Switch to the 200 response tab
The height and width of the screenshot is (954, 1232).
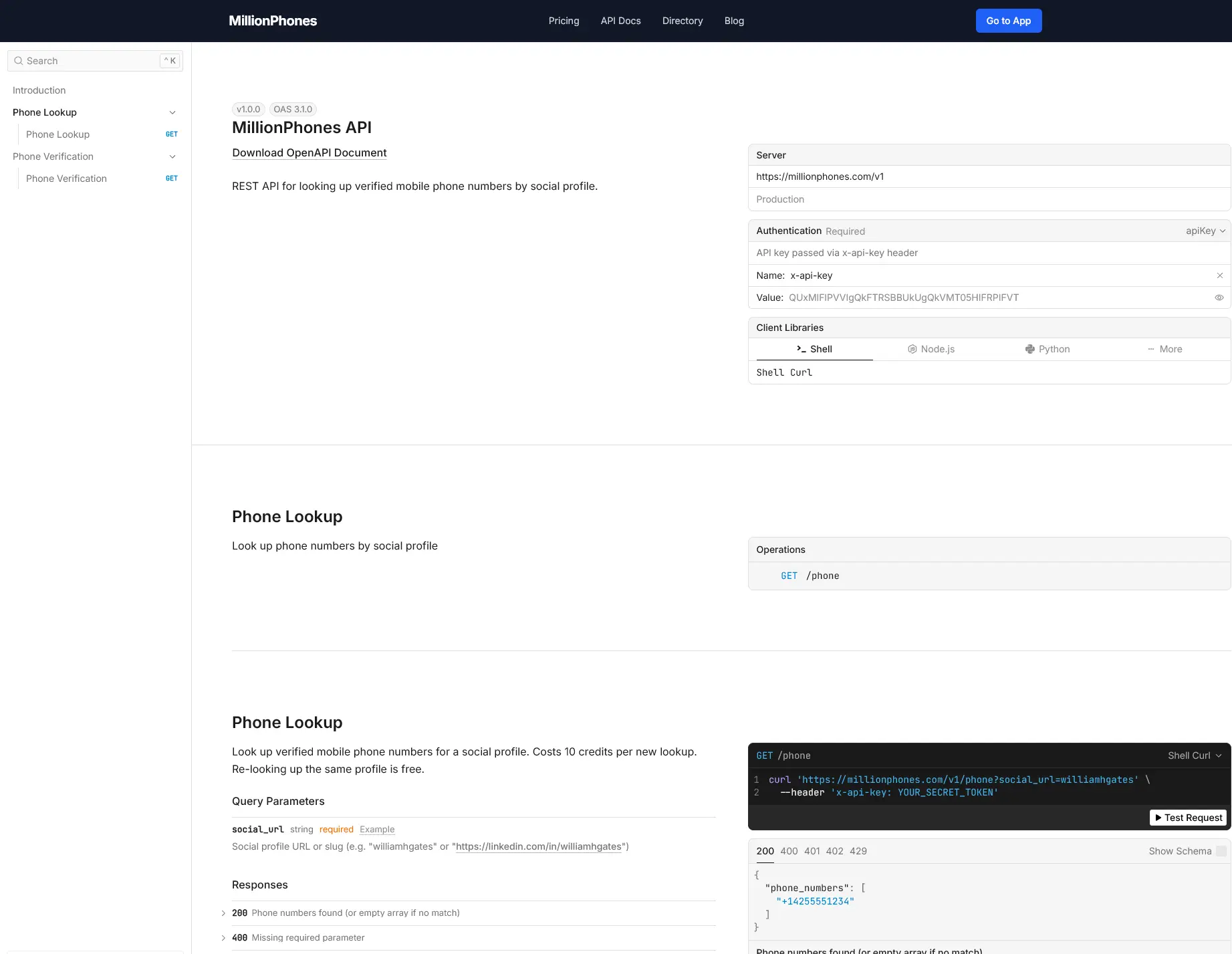pyautogui.click(x=765, y=851)
